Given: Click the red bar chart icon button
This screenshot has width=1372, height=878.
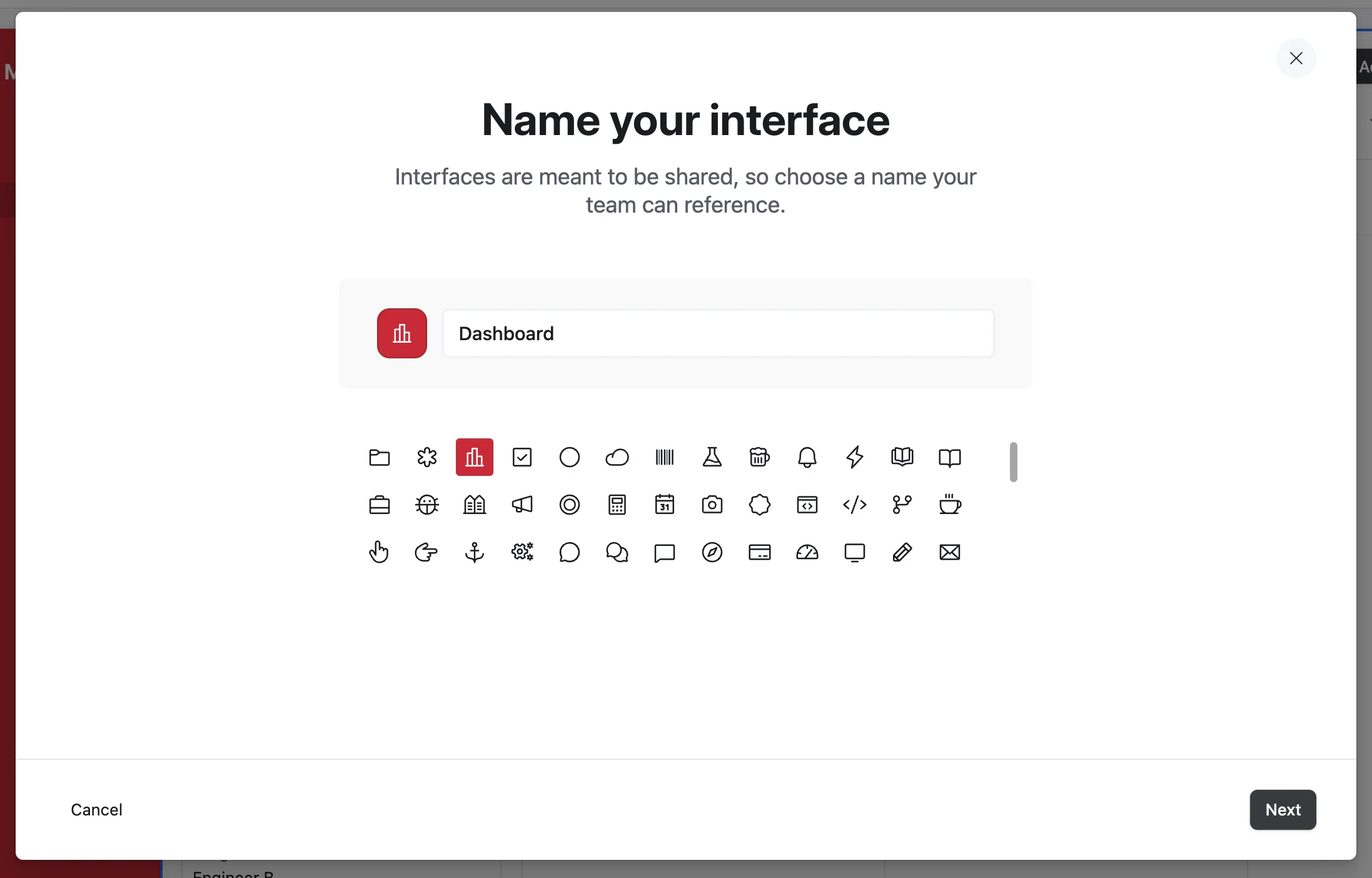Looking at the screenshot, I should click(x=401, y=333).
